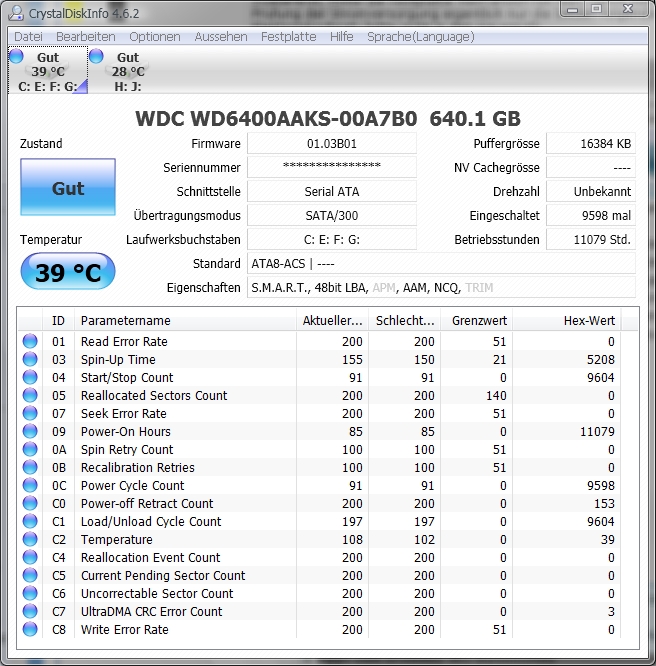
Task: Click Hex-Wert 5208 in Spin-Up Time row
Action: click(x=601, y=360)
